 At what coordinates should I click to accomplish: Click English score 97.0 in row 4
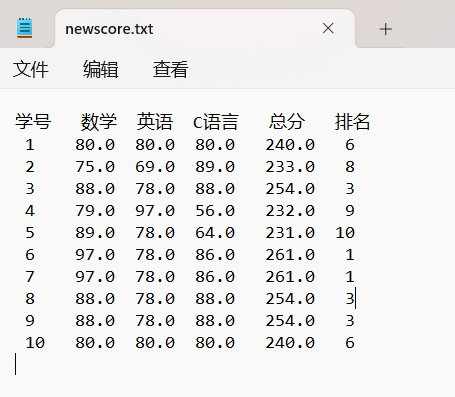155,211
